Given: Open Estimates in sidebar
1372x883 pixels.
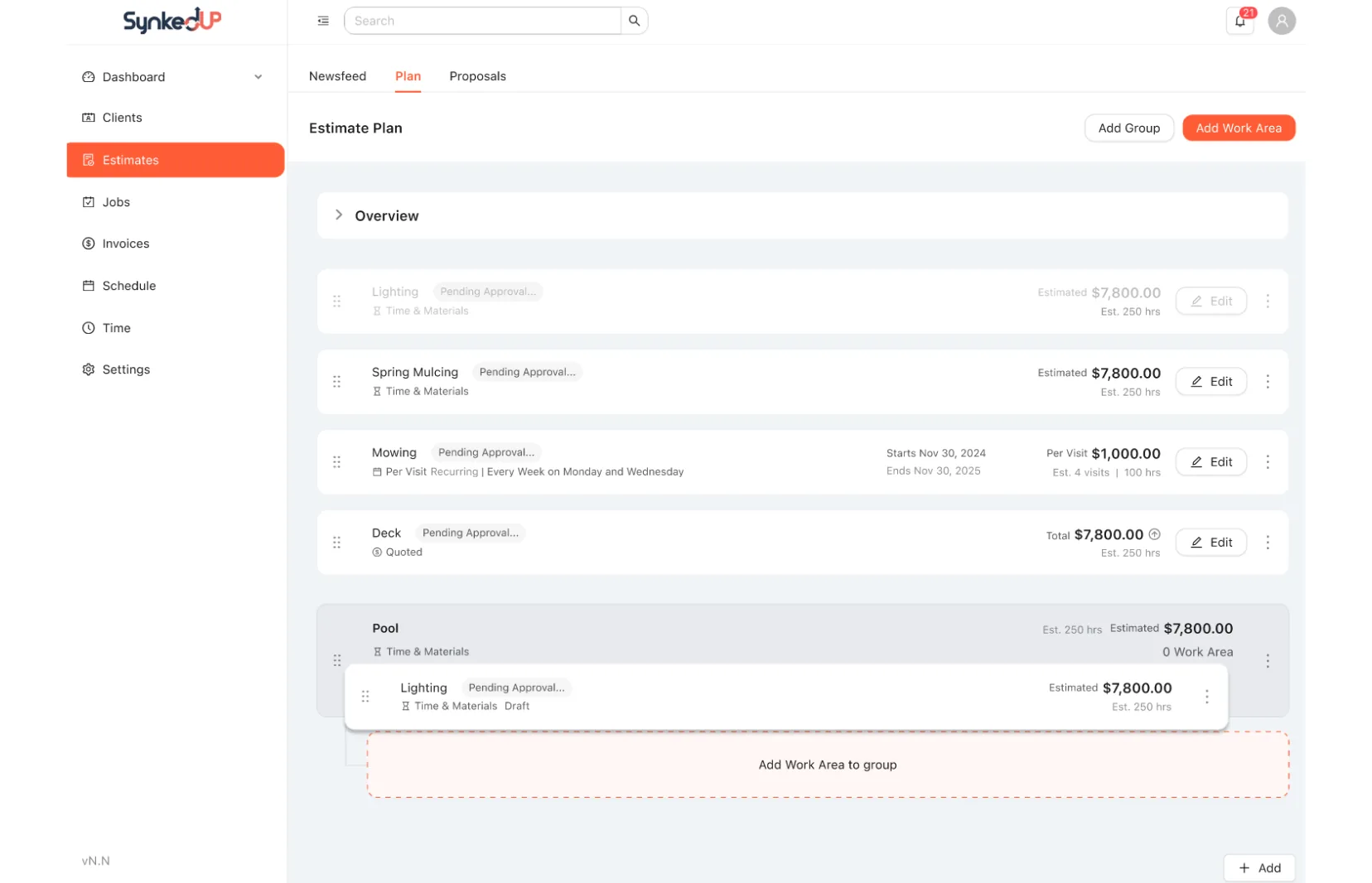Looking at the screenshot, I should pos(176,160).
